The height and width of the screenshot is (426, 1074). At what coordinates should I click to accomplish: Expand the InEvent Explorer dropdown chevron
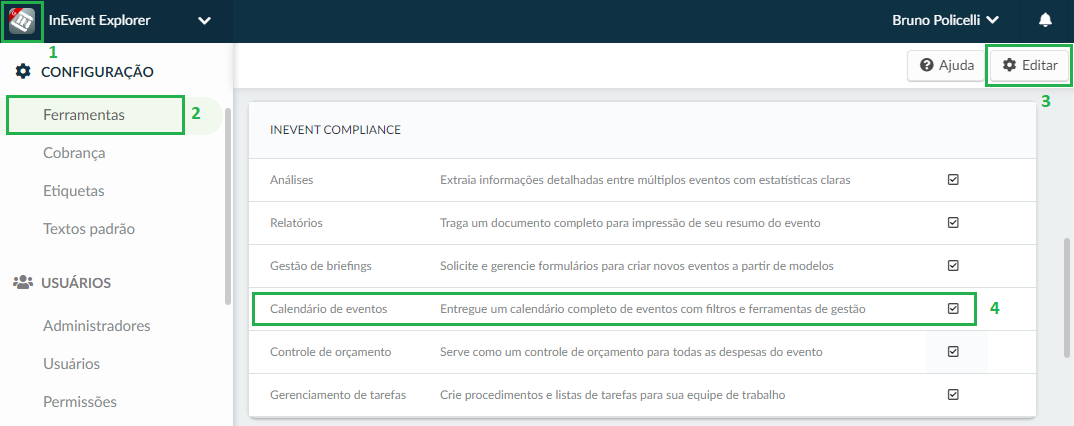tap(204, 21)
